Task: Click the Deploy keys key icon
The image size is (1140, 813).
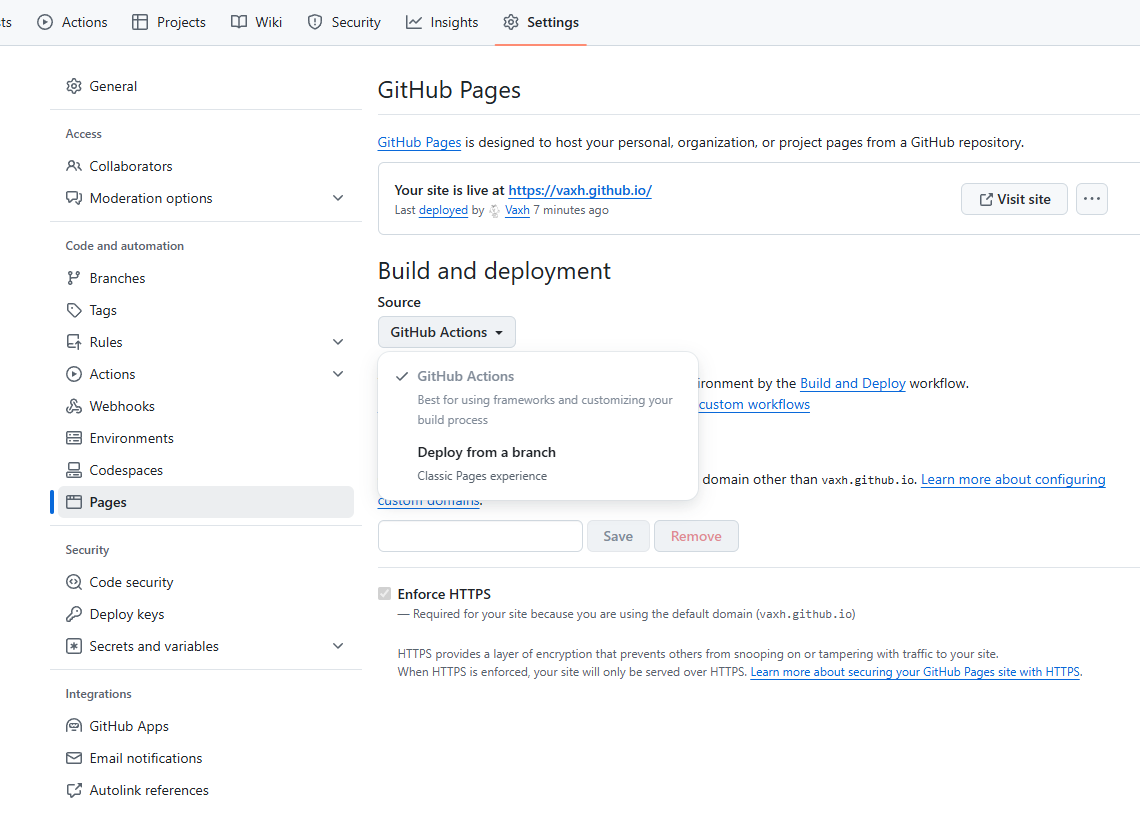Action: (73, 614)
